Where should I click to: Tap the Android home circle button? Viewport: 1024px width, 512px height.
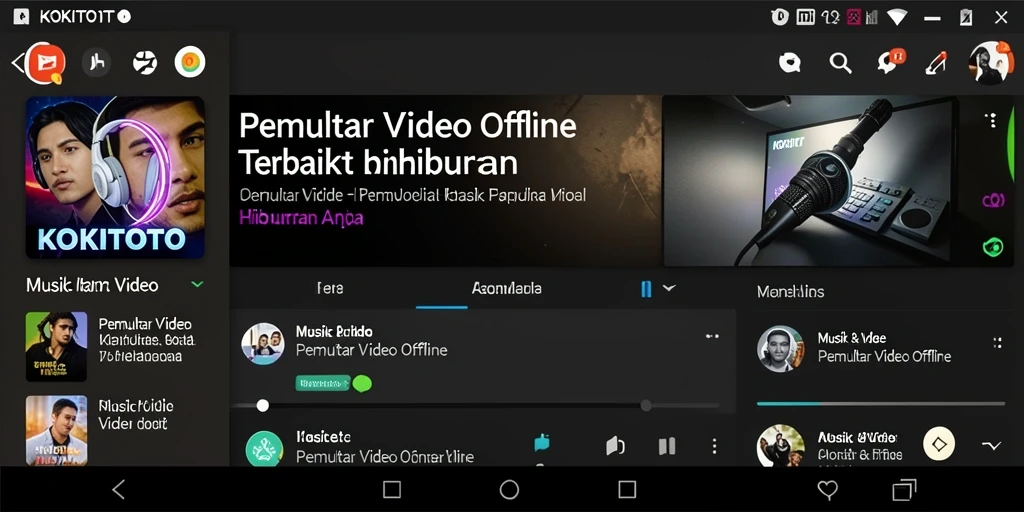click(x=509, y=489)
